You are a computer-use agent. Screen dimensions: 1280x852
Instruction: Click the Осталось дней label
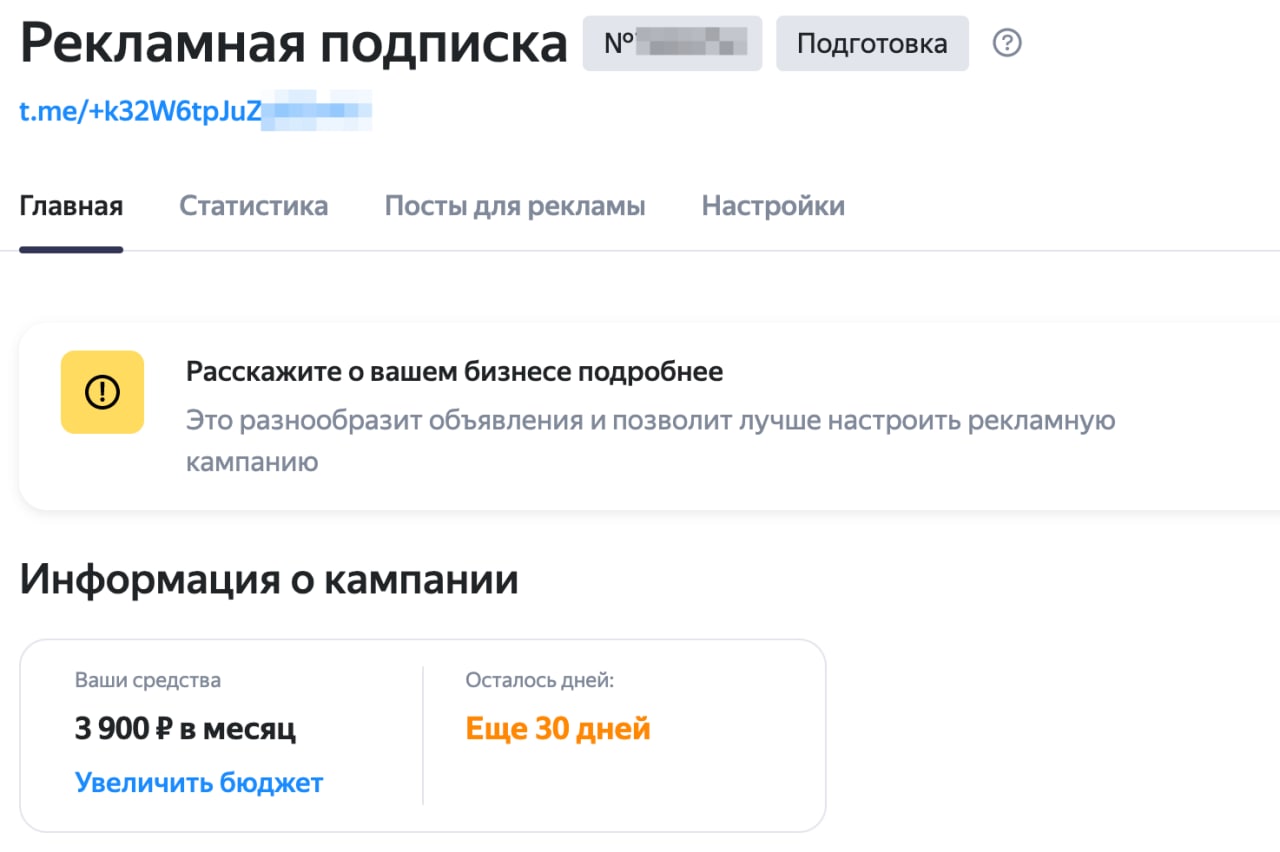(539, 680)
